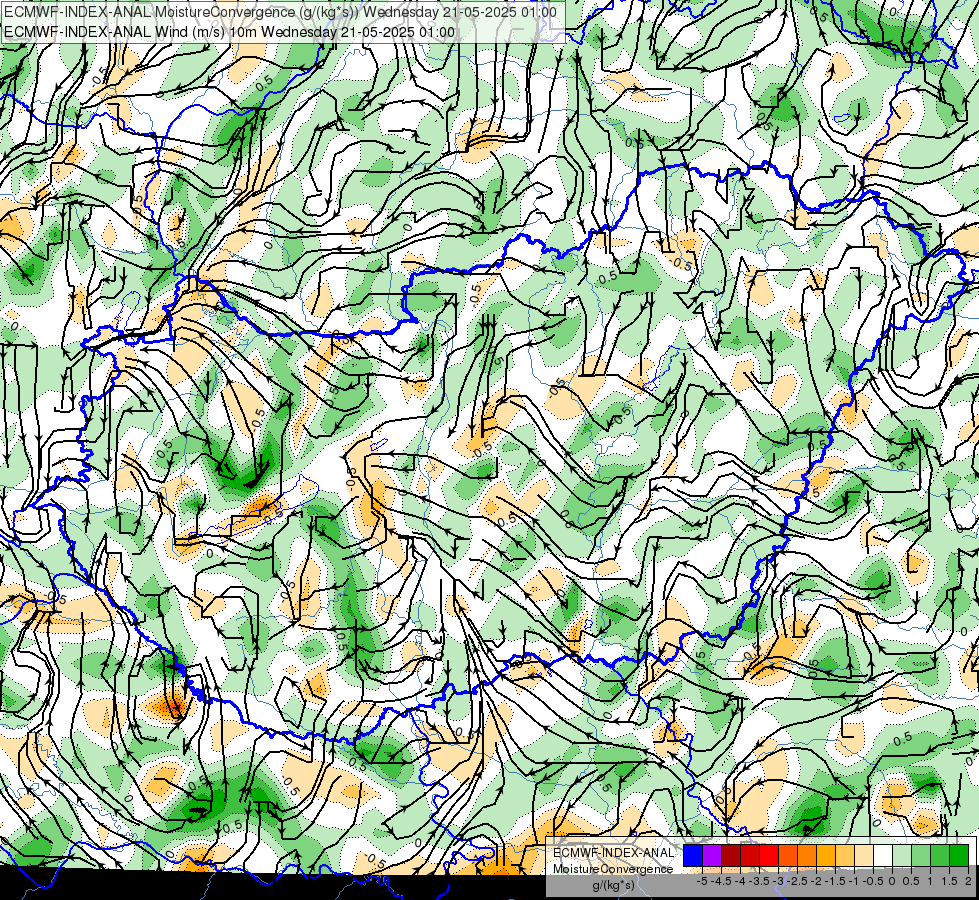
Task: Click the -1.5 legend tick label
Action: (x=835, y=881)
